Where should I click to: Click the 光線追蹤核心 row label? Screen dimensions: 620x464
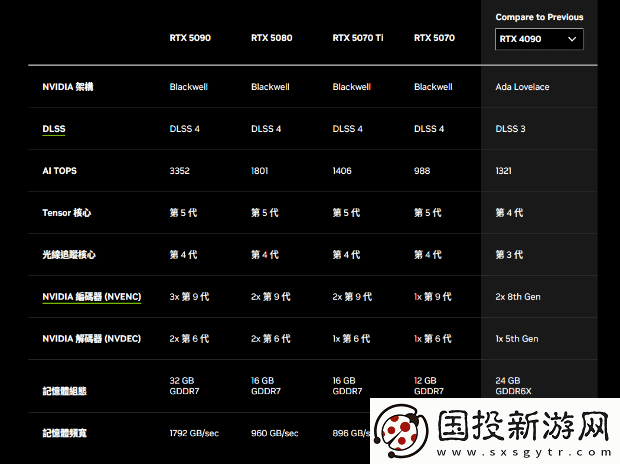click(69, 255)
